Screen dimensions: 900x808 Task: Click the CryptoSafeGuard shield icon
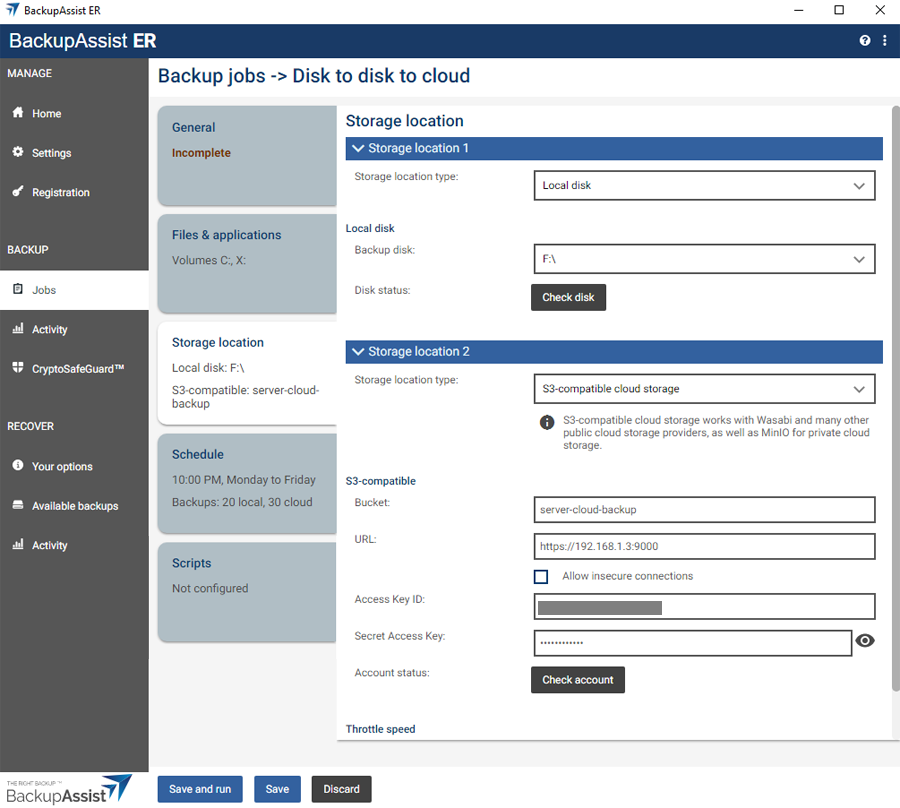pos(18,367)
